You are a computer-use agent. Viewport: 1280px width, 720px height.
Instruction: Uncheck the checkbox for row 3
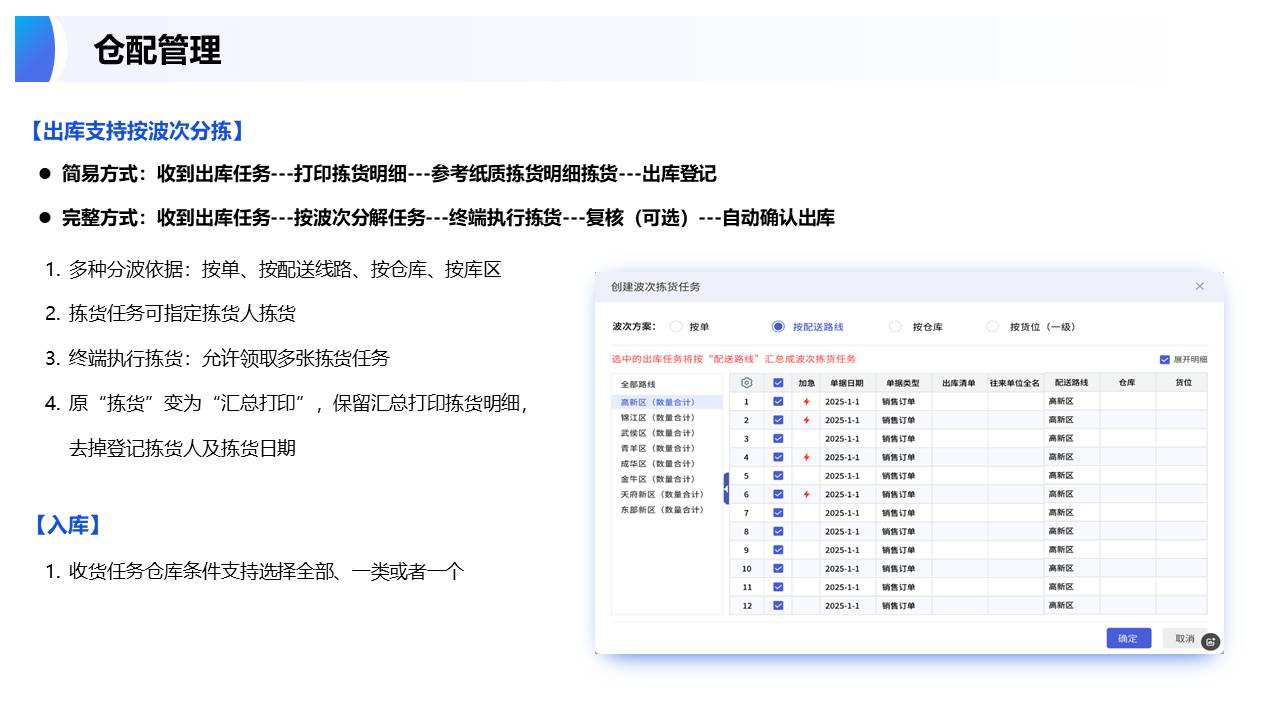pos(778,438)
